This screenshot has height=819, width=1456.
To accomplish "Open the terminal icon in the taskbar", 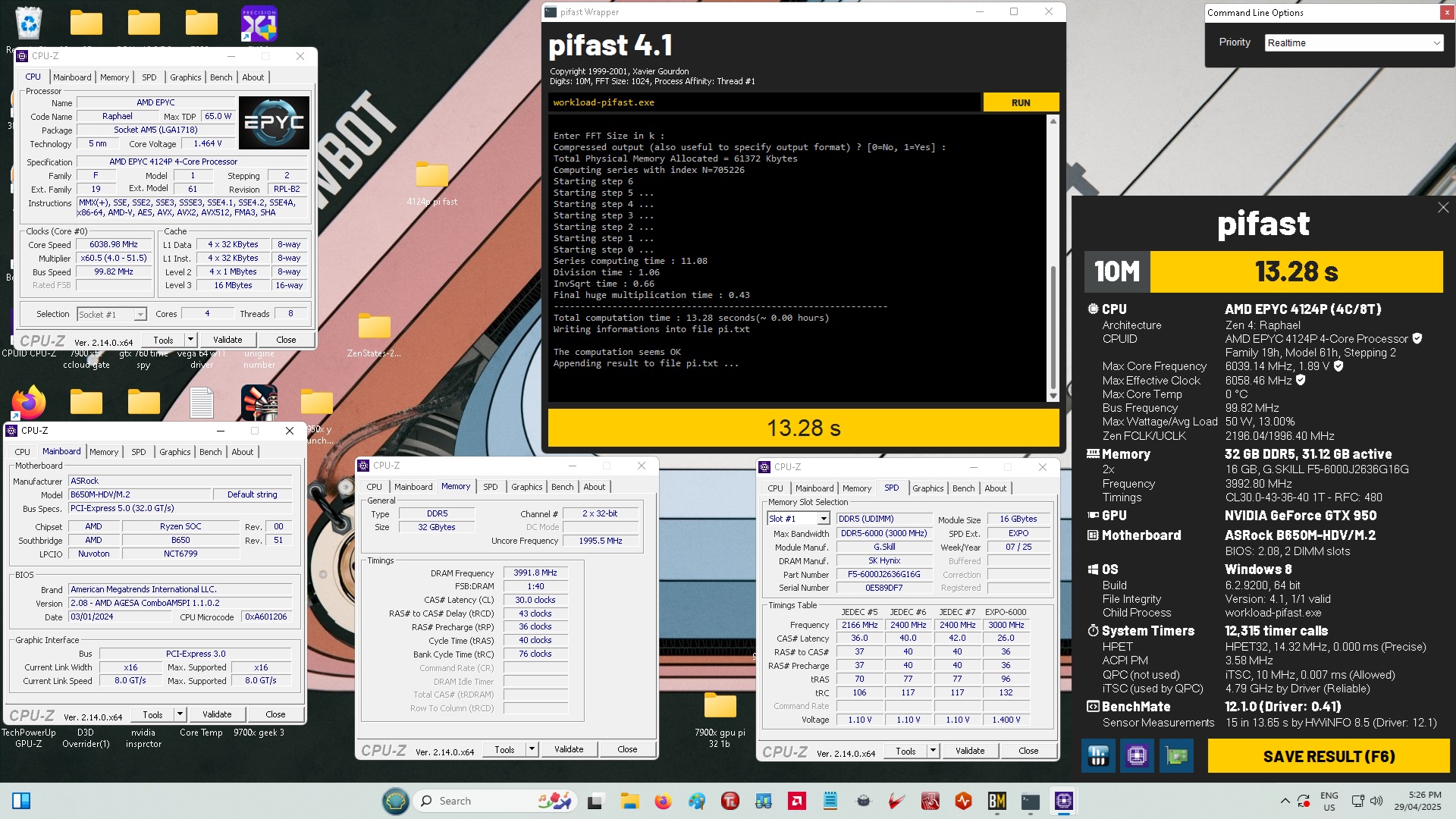I will (x=1030, y=801).
